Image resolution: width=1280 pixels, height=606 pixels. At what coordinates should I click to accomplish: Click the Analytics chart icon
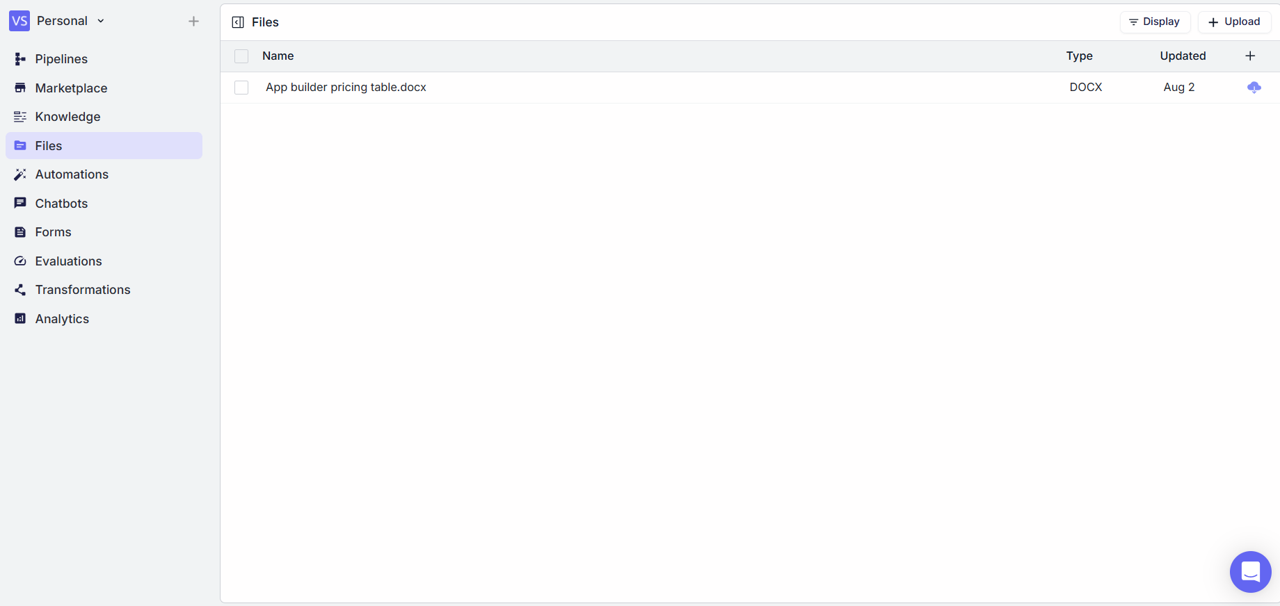pyautogui.click(x=20, y=319)
